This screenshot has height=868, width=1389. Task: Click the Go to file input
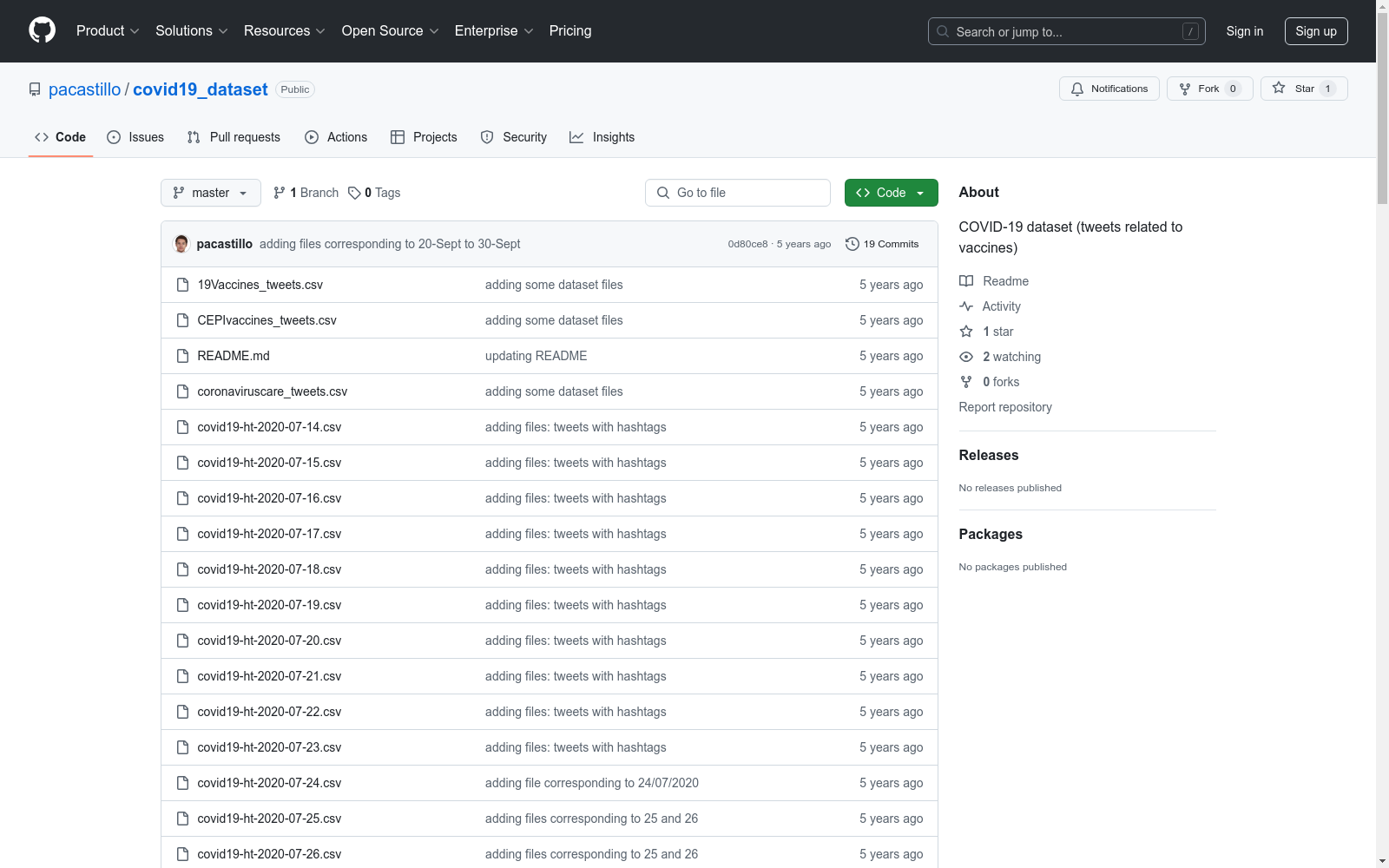click(738, 193)
